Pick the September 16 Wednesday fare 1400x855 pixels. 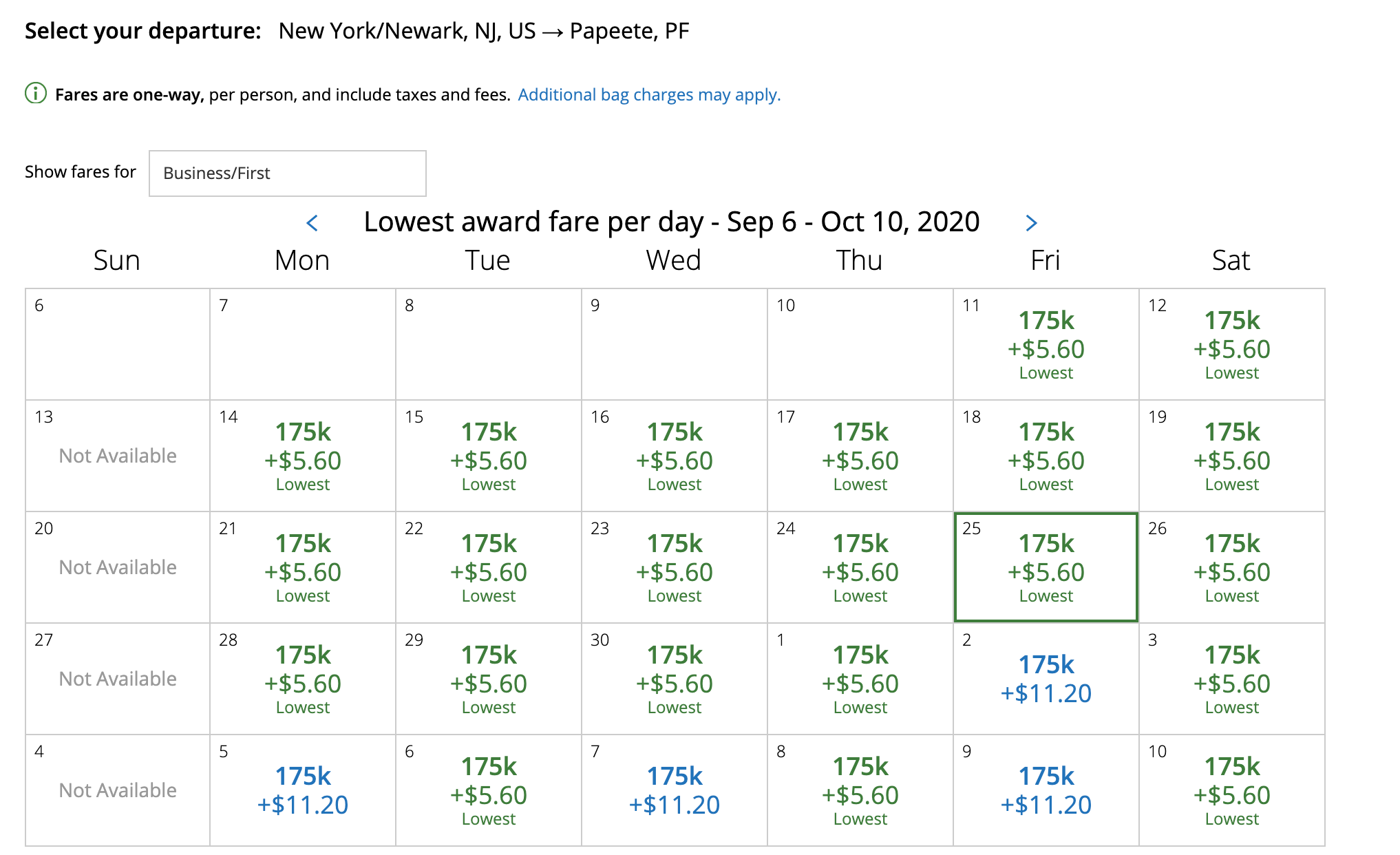pyautogui.click(x=674, y=456)
